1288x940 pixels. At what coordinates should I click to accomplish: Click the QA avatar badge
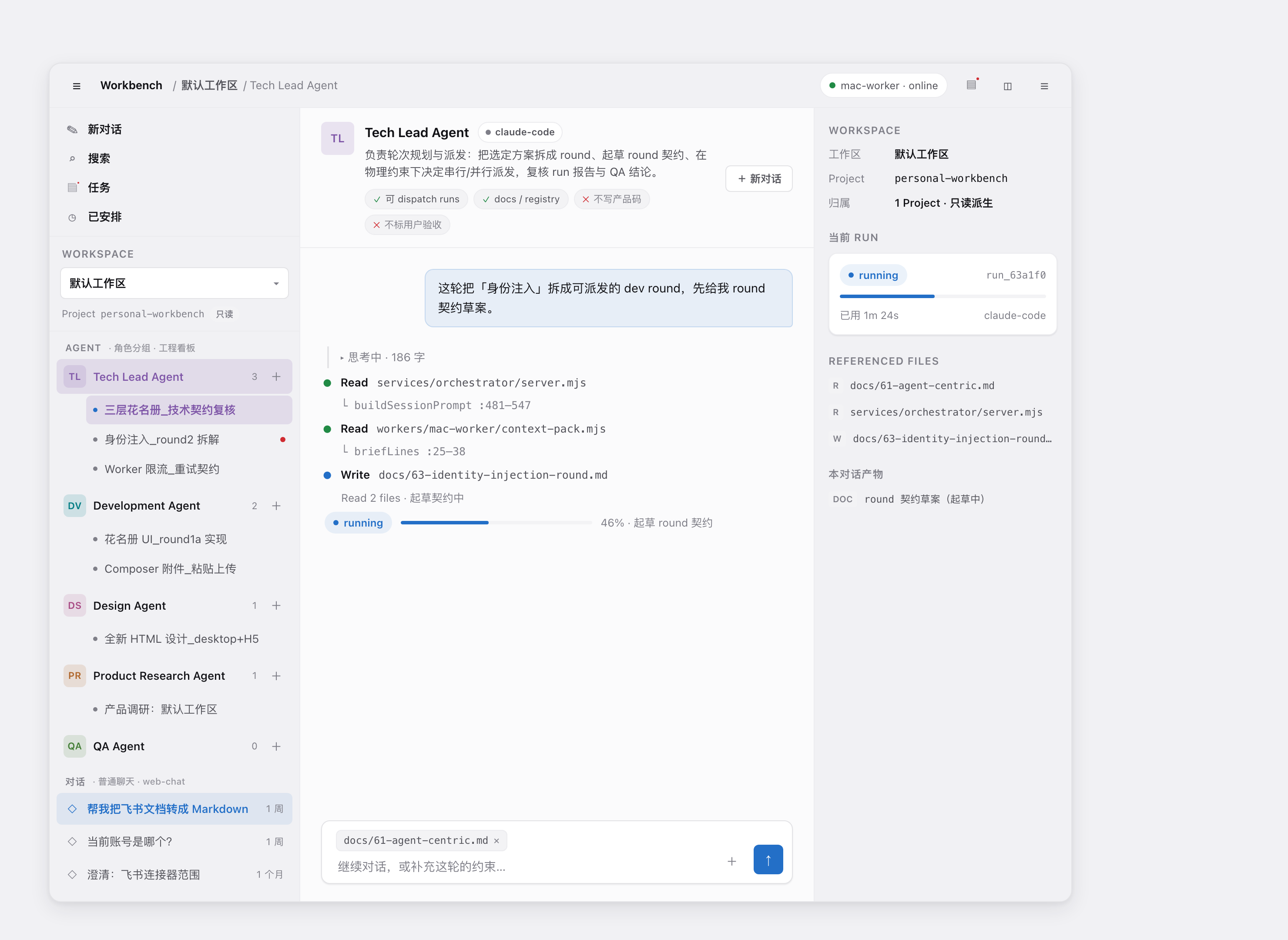[74, 746]
